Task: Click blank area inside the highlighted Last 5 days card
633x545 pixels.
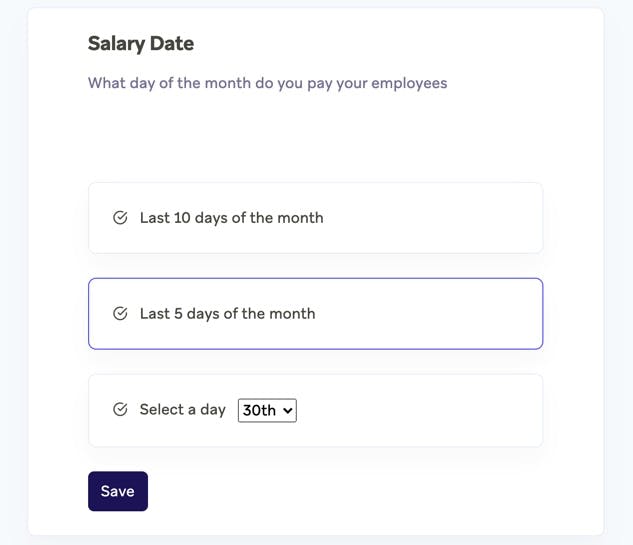Action: coord(440,314)
